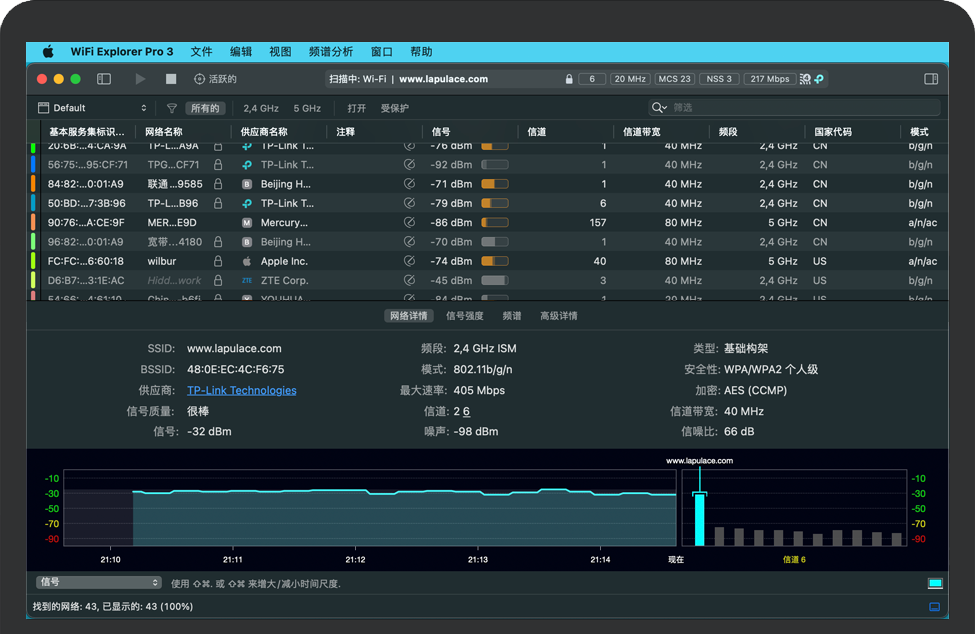Open the TP-Link Technologies vendor link

[241, 391]
